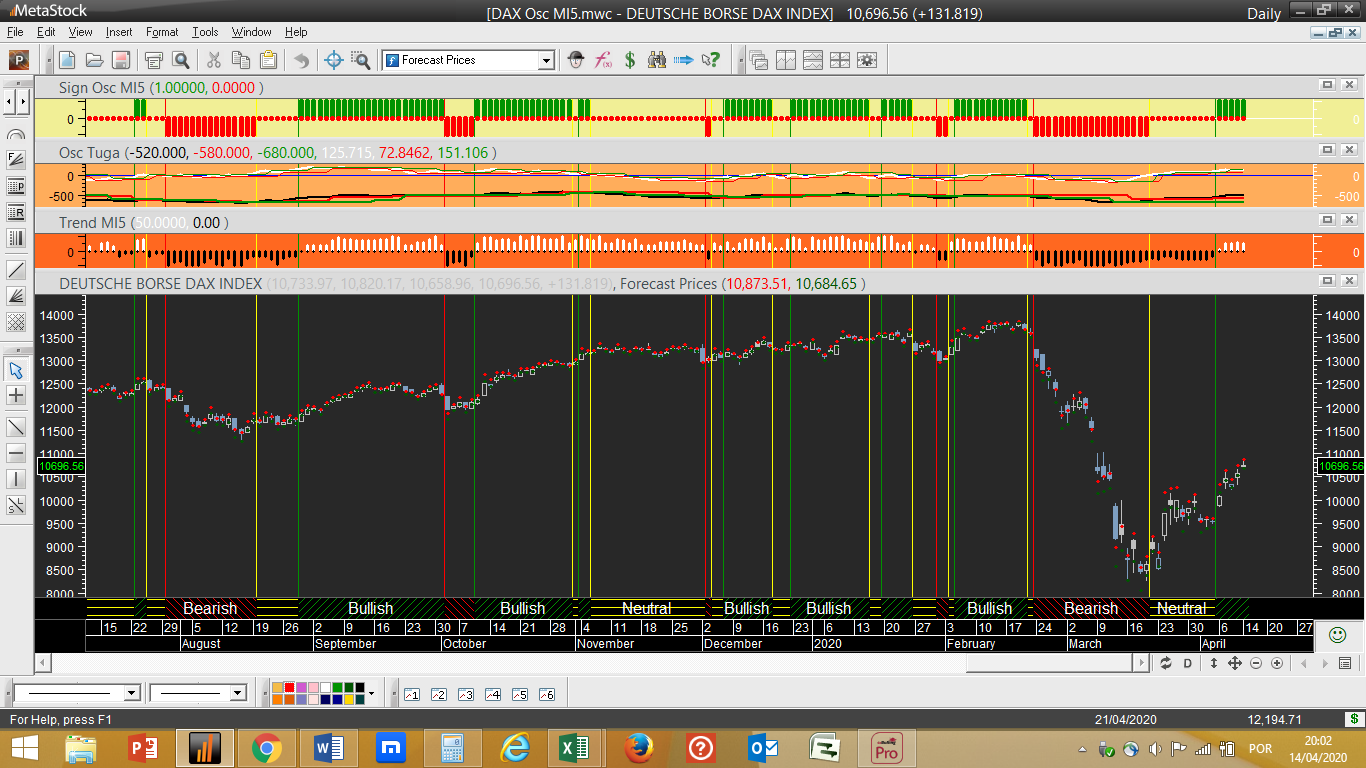Pick the vertical line drawing tool

tap(16, 479)
